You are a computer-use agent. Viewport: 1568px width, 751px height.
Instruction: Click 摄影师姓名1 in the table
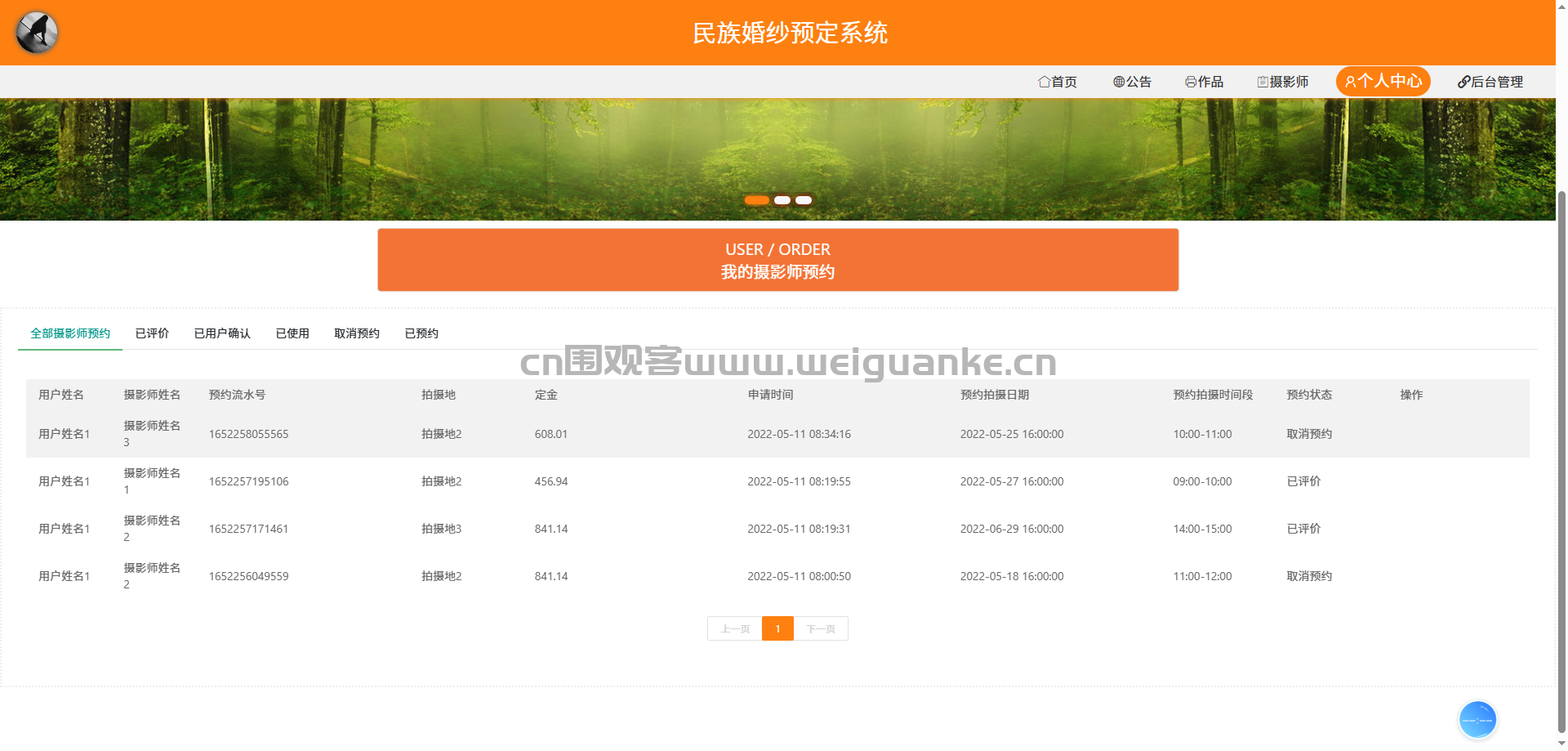click(152, 481)
